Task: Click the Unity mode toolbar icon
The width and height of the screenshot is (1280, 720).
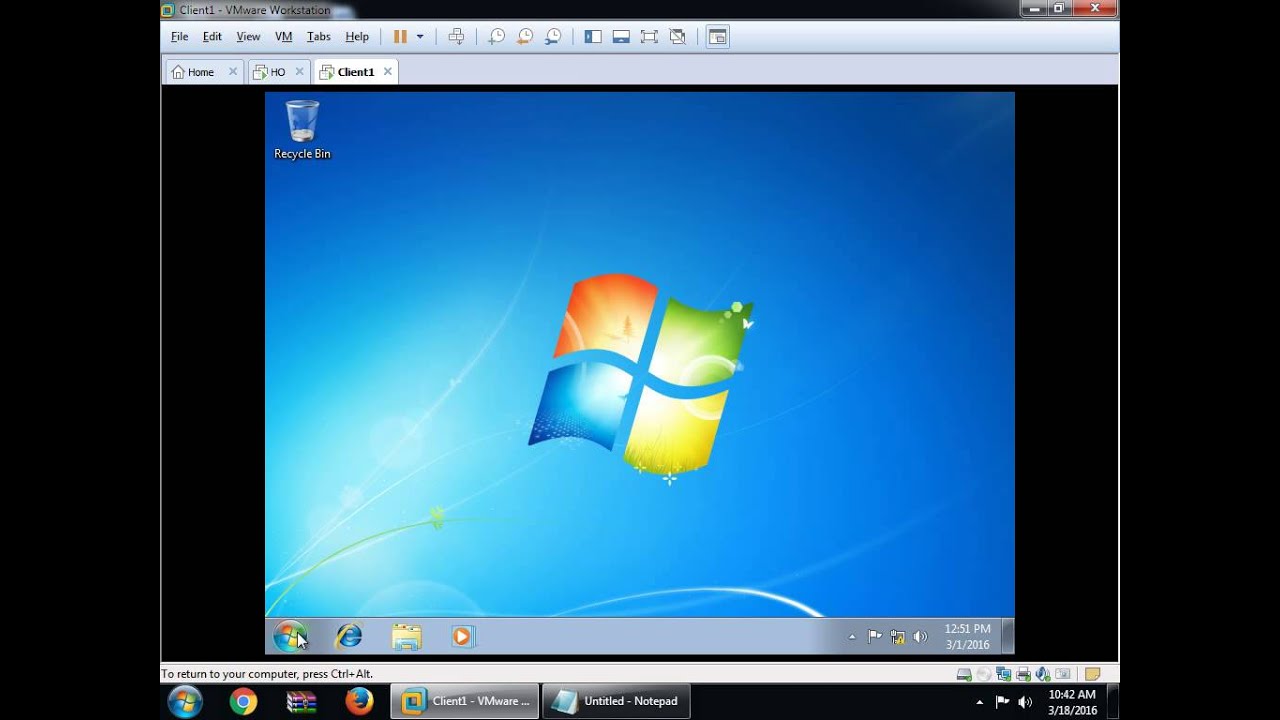Action: (x=677, y=36)
